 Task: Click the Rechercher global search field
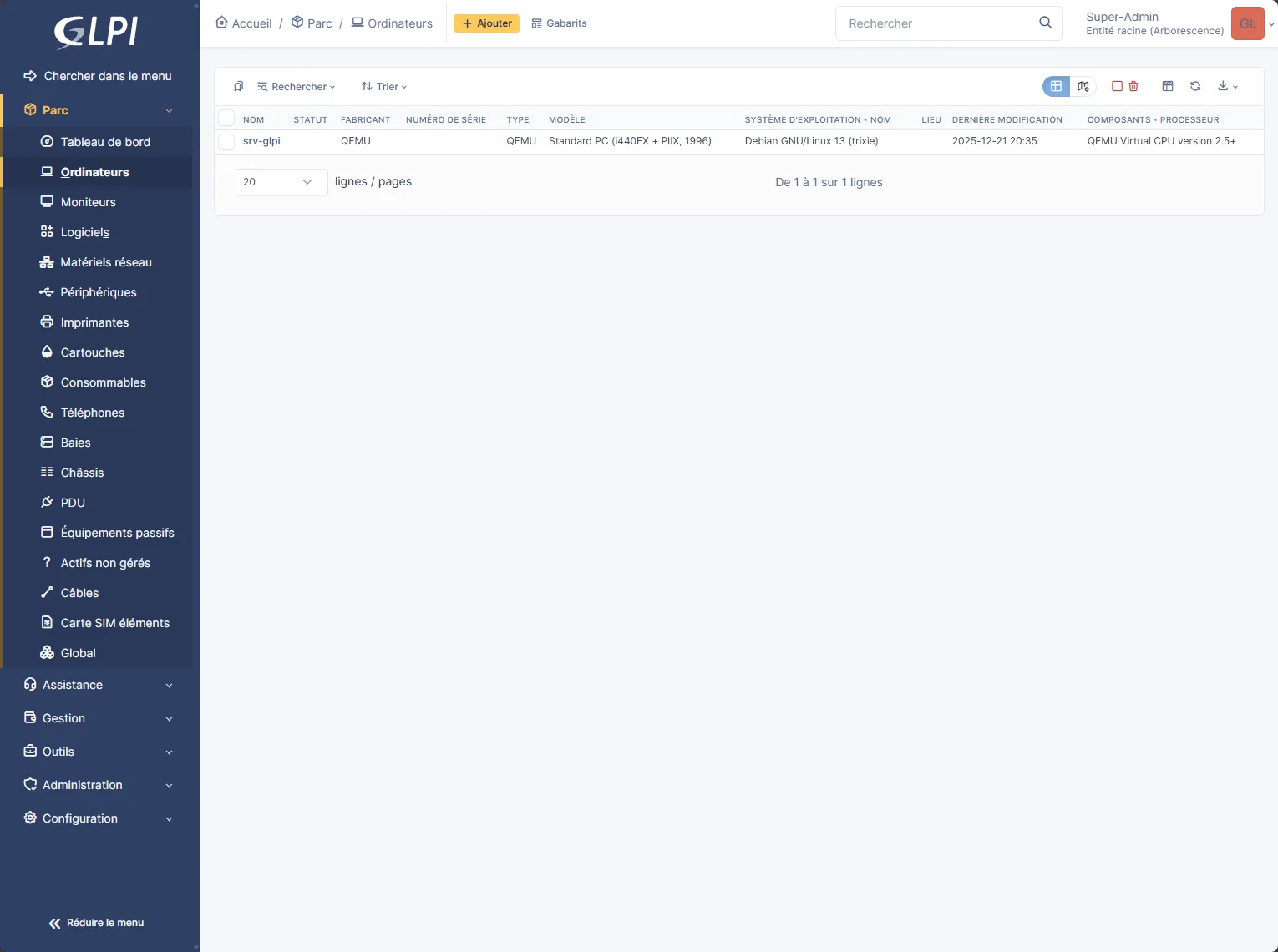(x=936, y=23)
